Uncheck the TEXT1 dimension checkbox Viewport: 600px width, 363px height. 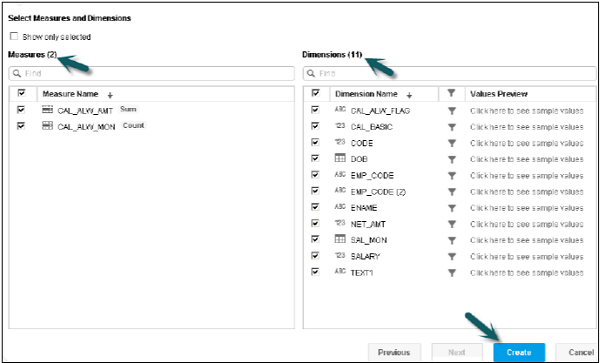click(x=315, y=272)
